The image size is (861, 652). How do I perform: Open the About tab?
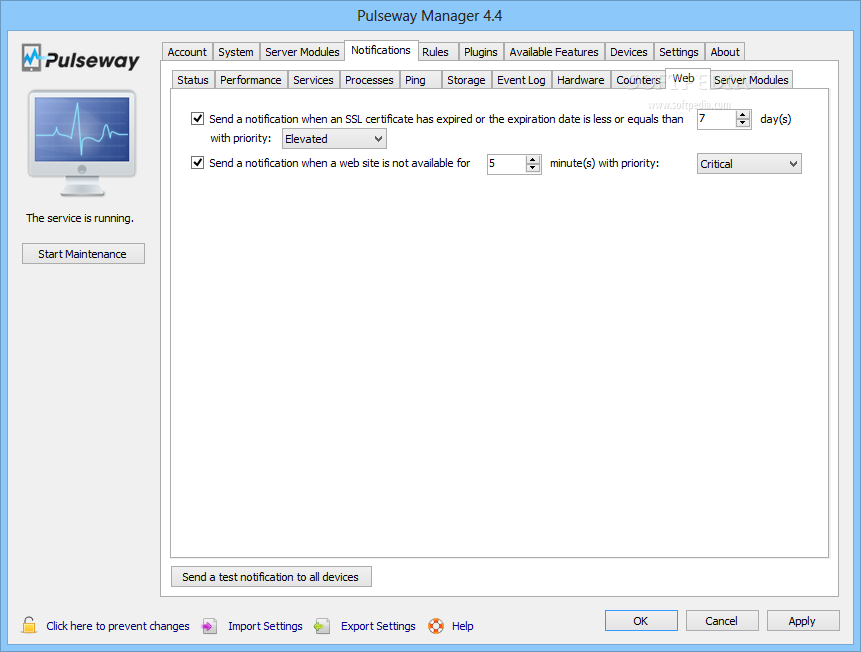pyautogui.click(x=725, y=52)
